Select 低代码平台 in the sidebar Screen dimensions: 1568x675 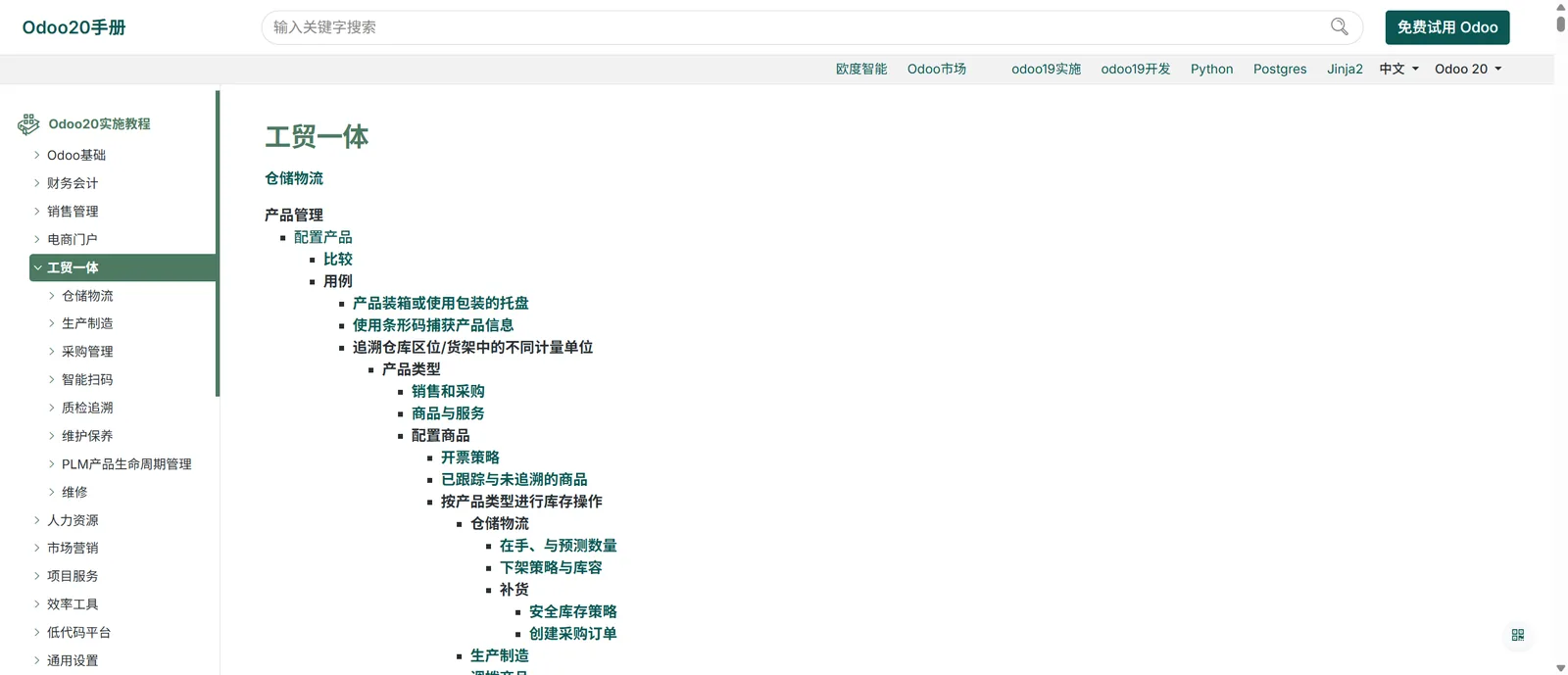point(79,633)
